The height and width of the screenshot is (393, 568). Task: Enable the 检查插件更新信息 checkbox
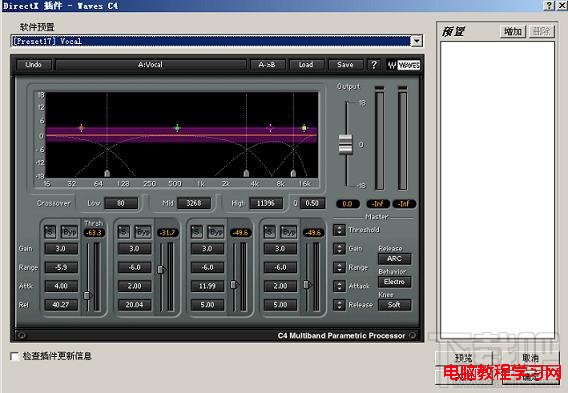click(x=15, y=356)
